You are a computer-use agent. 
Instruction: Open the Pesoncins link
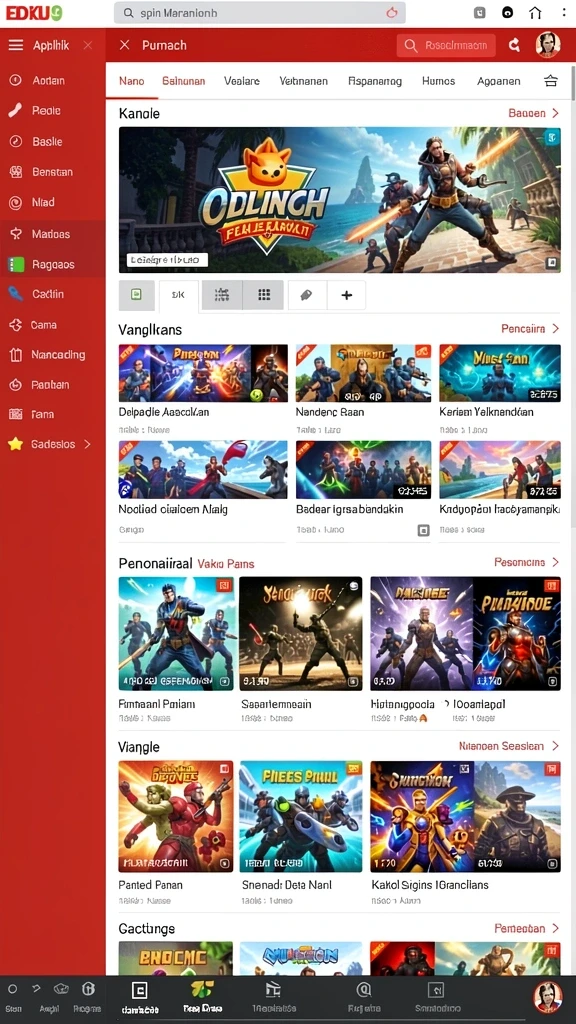(526, 562)
